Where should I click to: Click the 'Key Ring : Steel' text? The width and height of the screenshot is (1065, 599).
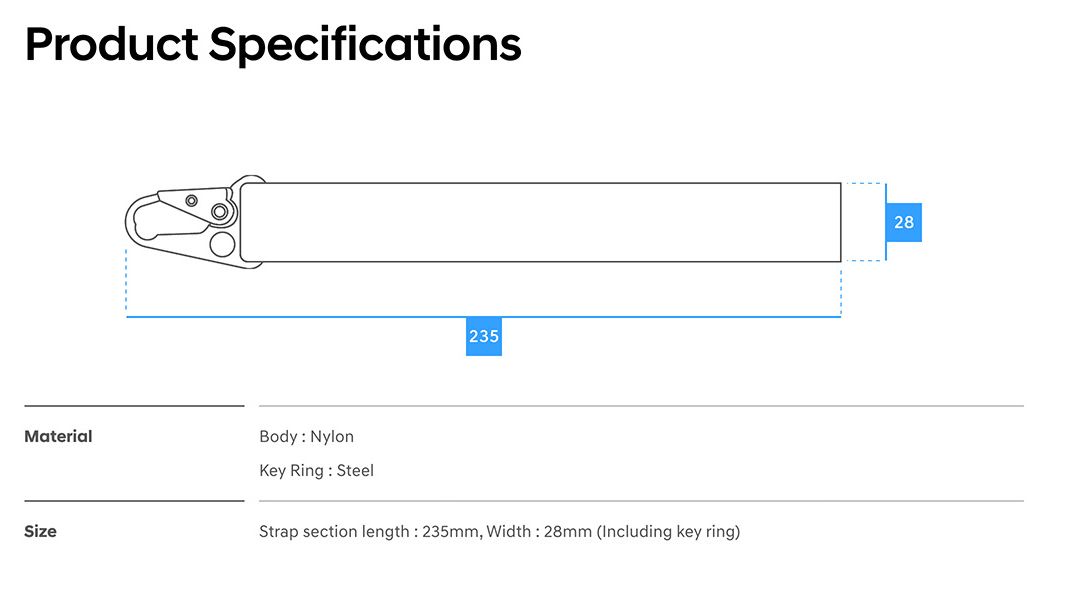pyautogui.click(x=316, y=470)
